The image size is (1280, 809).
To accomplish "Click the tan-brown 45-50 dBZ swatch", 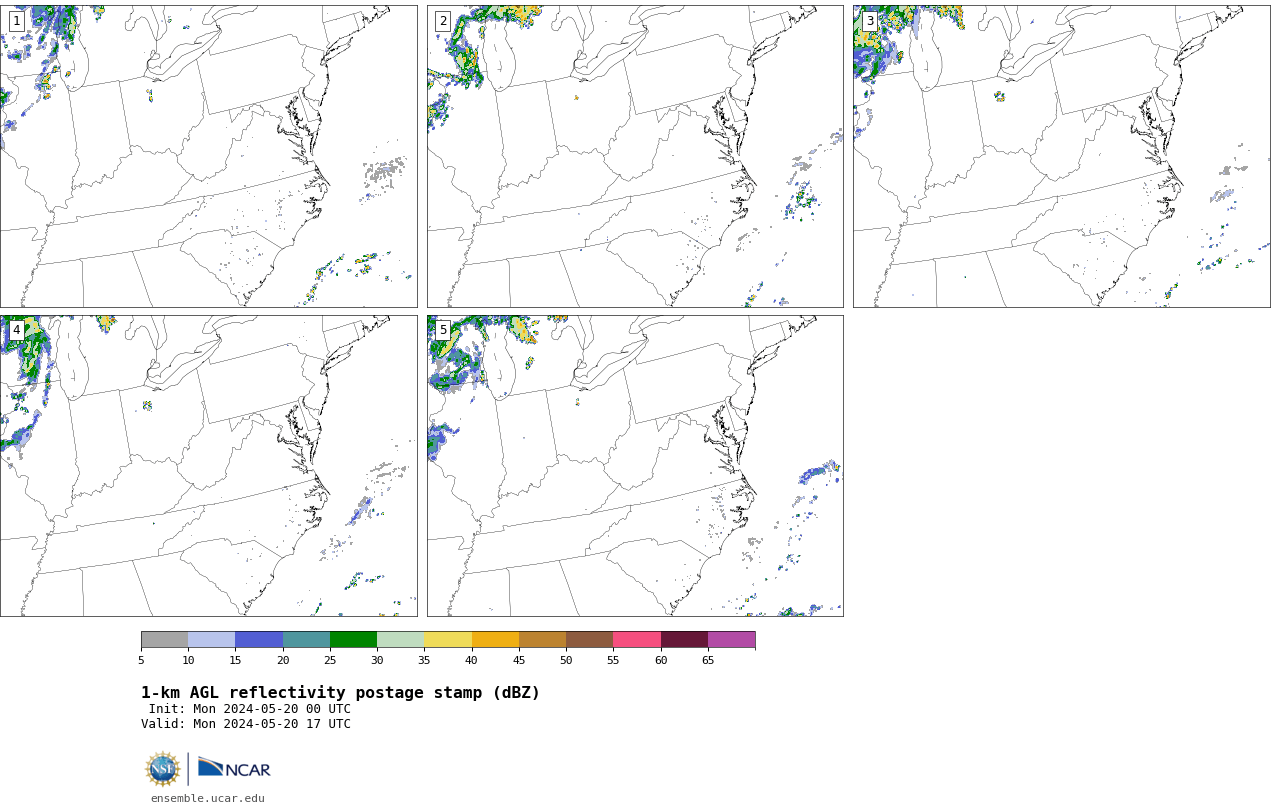I will [542, 640].
